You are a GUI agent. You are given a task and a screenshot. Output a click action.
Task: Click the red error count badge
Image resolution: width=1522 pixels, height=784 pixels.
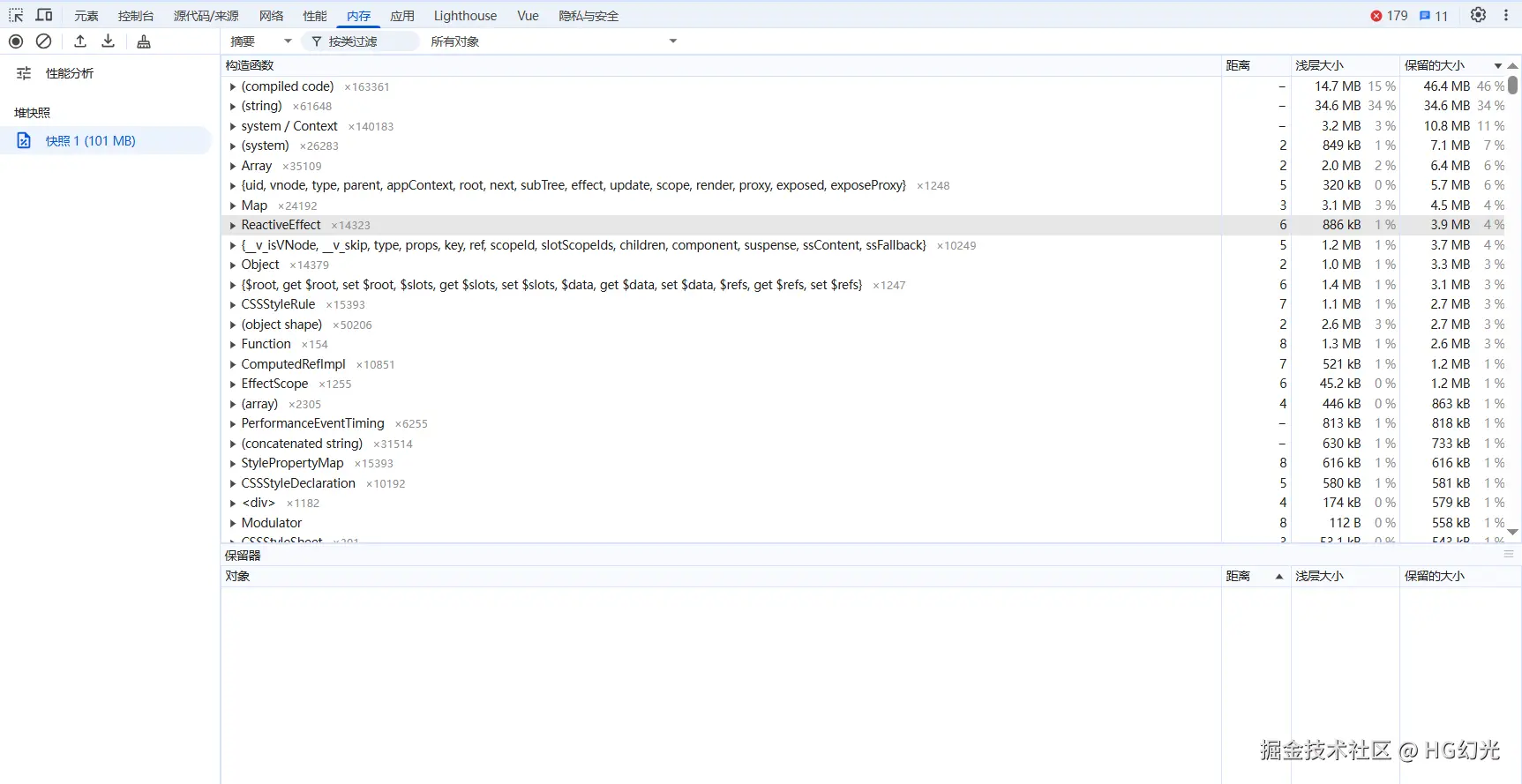coord(1389,16)
